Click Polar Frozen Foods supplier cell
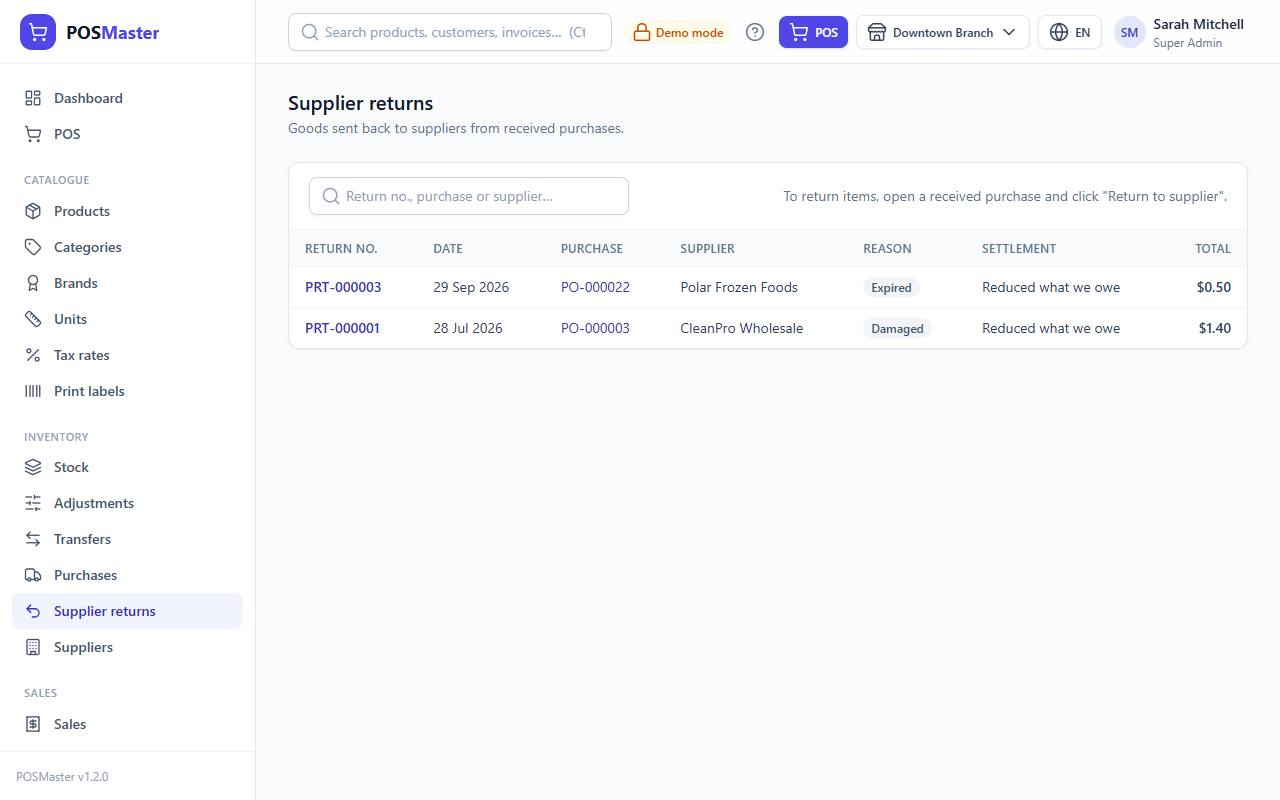Viewport: 1280px width, 800px height. click(x=739, y=287)
